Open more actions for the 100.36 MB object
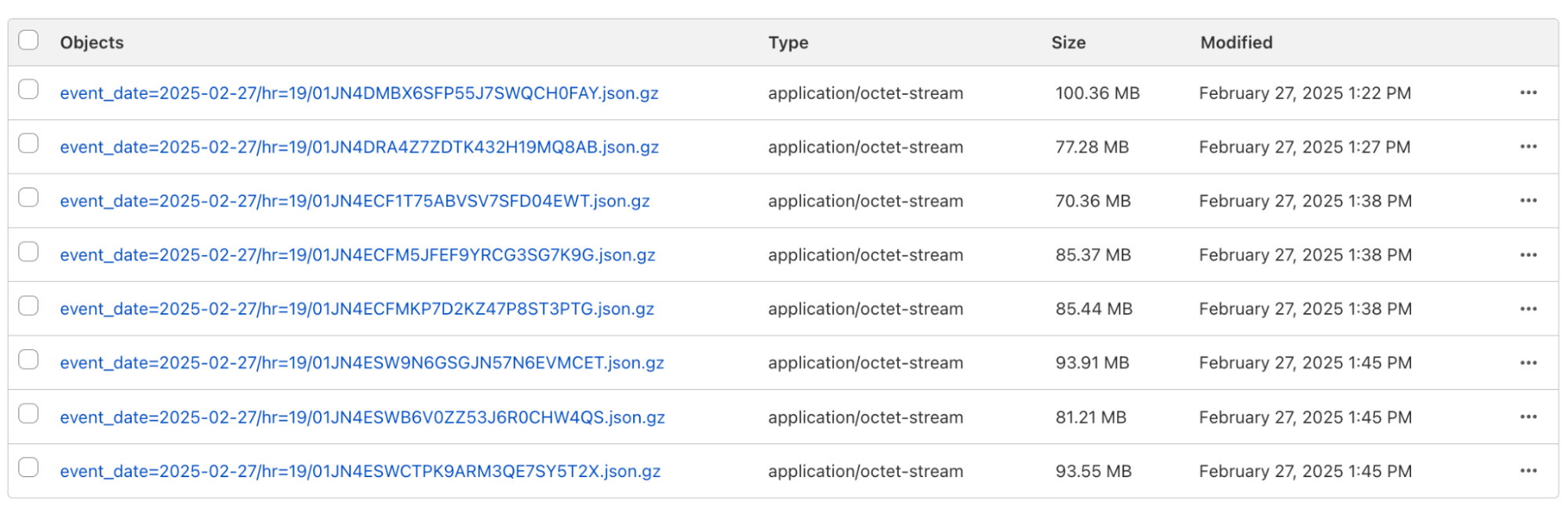 [x=1527, y=93]
